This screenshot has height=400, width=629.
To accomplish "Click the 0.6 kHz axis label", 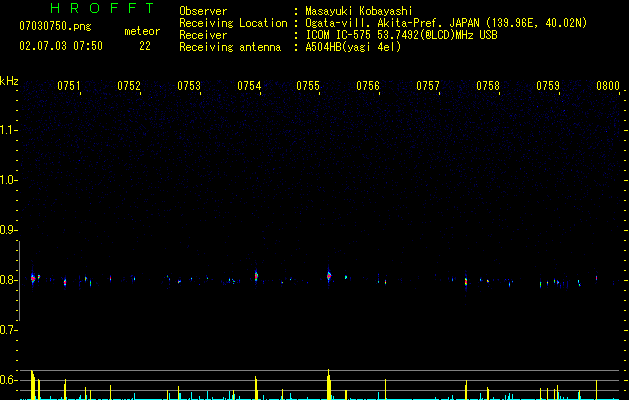I will (x=8, y=380).
